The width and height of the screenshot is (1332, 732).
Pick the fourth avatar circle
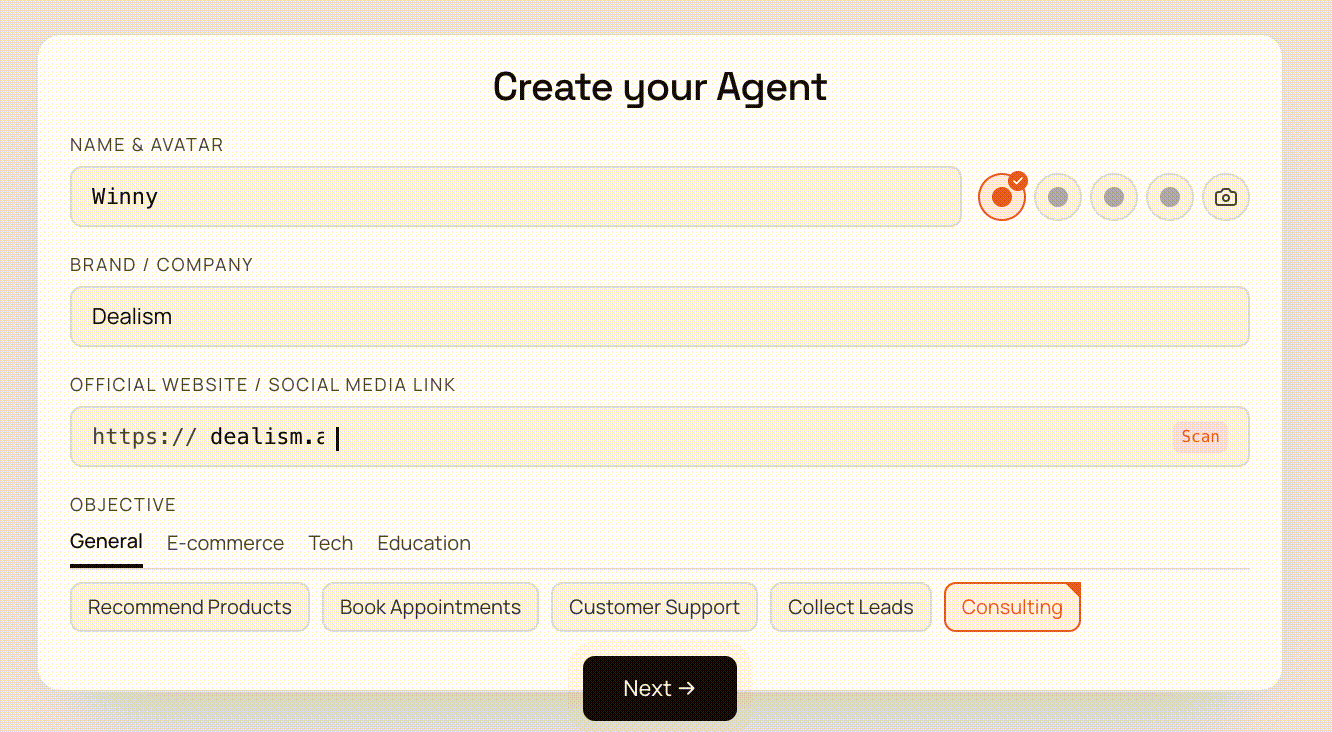(1170, 197)
